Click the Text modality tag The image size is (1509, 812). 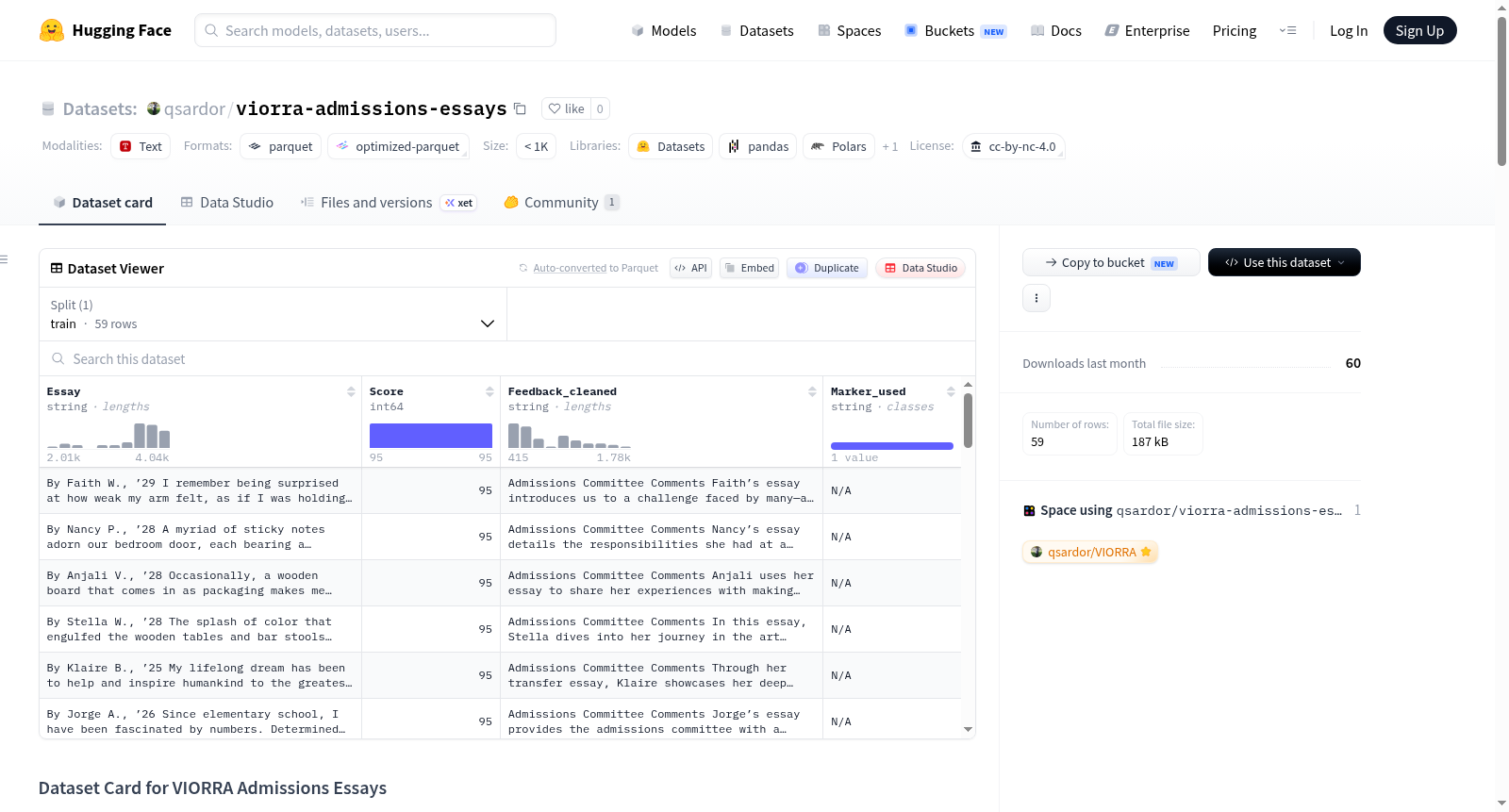[x=141, y=146]
